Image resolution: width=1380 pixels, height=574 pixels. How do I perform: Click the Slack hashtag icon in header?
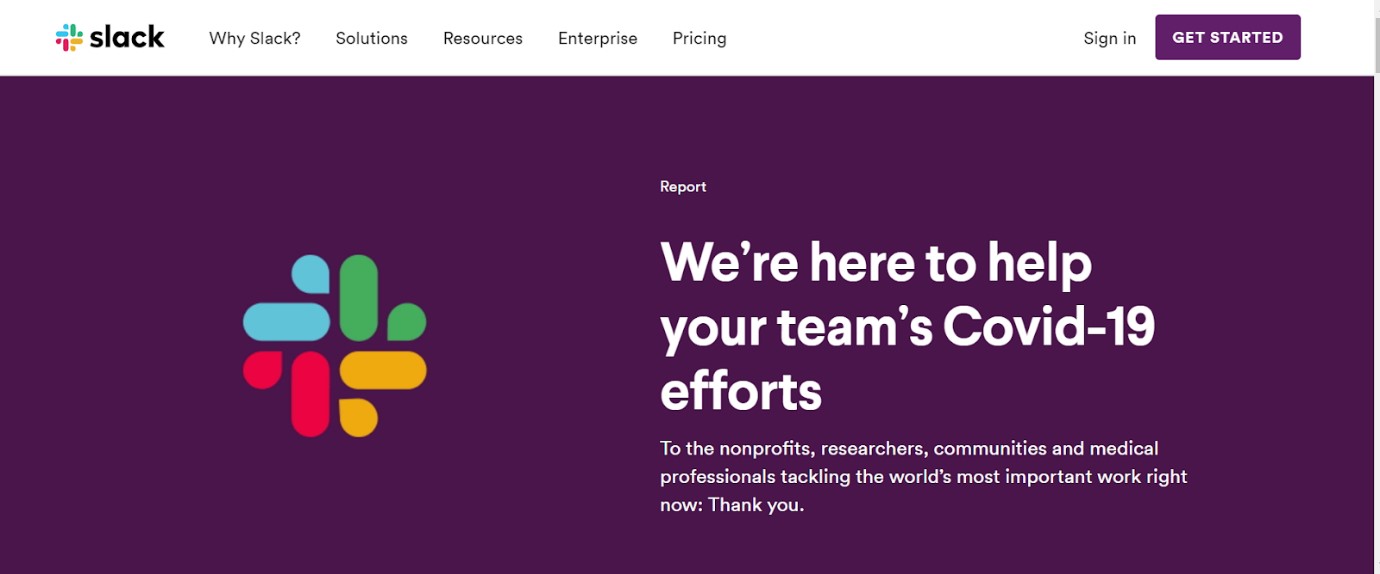point(69,38)
